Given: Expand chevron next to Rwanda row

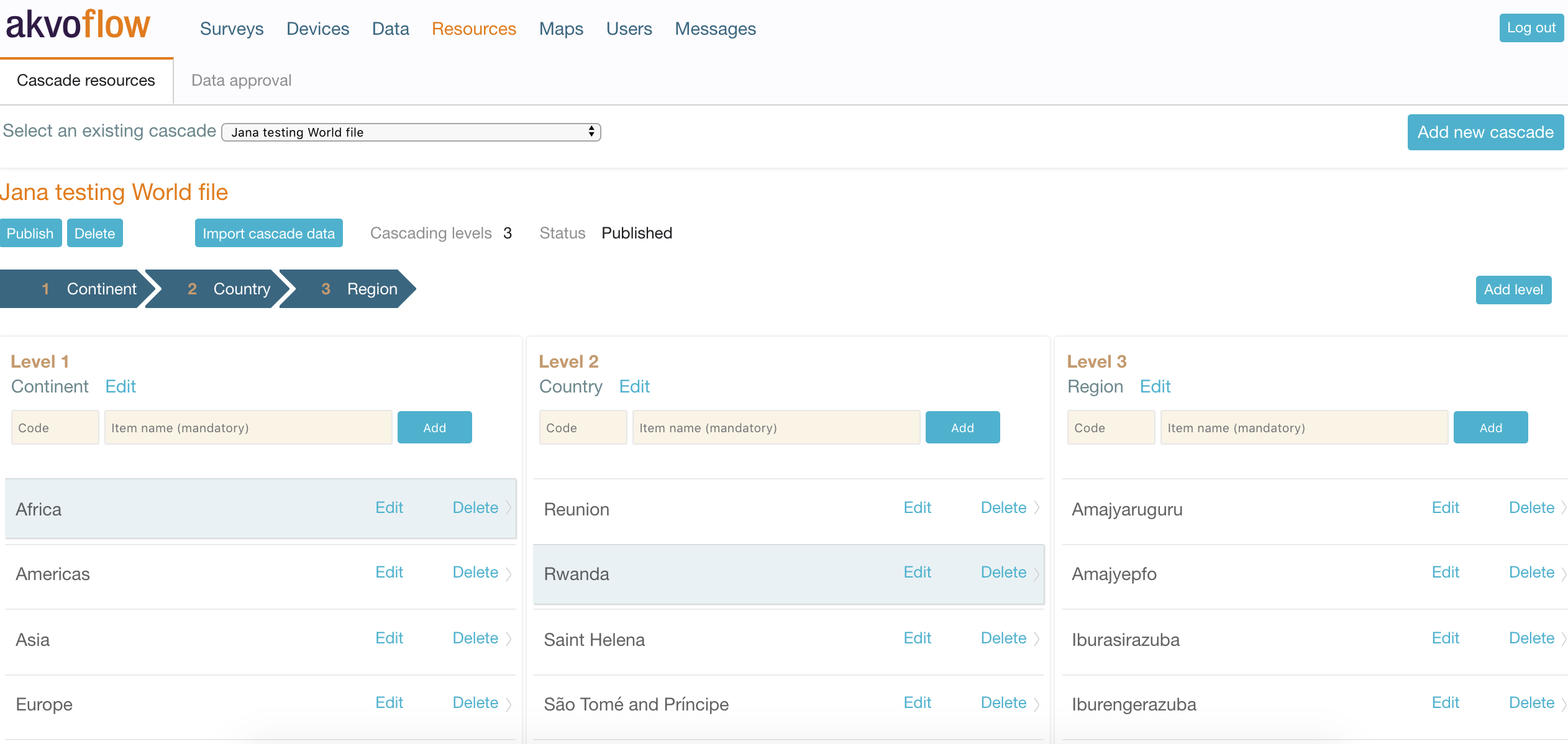Looking at the screenshot, I should 1036,573.
